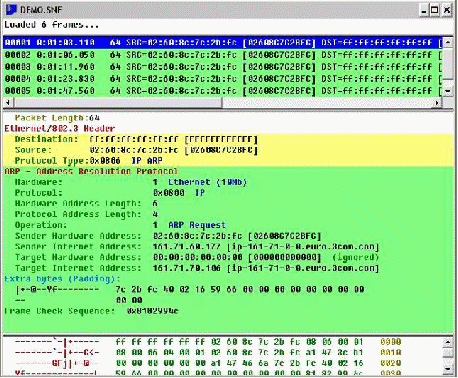
Task: Click the Target Internet Address line
Action: click(197, 268)
